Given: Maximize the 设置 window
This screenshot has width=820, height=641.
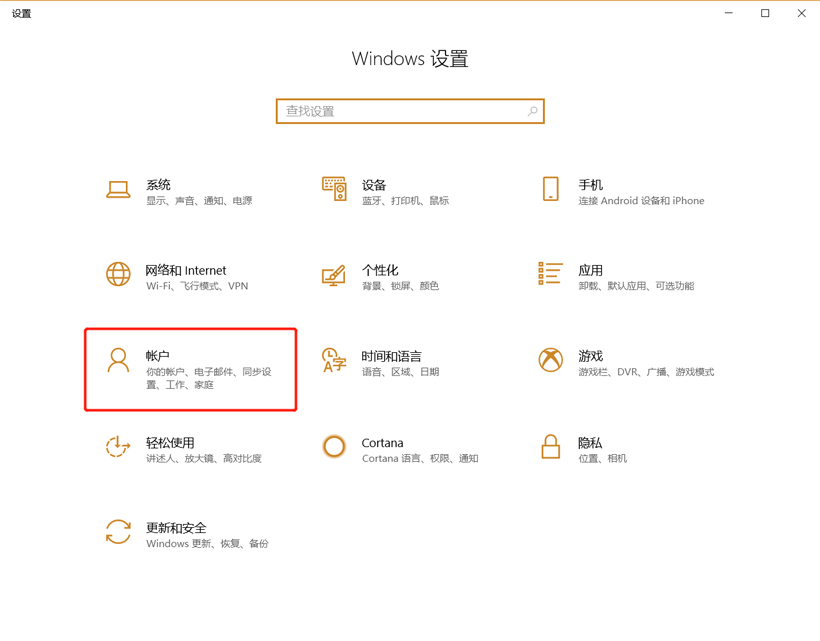Looking at the screenshot, I should 765,13.
